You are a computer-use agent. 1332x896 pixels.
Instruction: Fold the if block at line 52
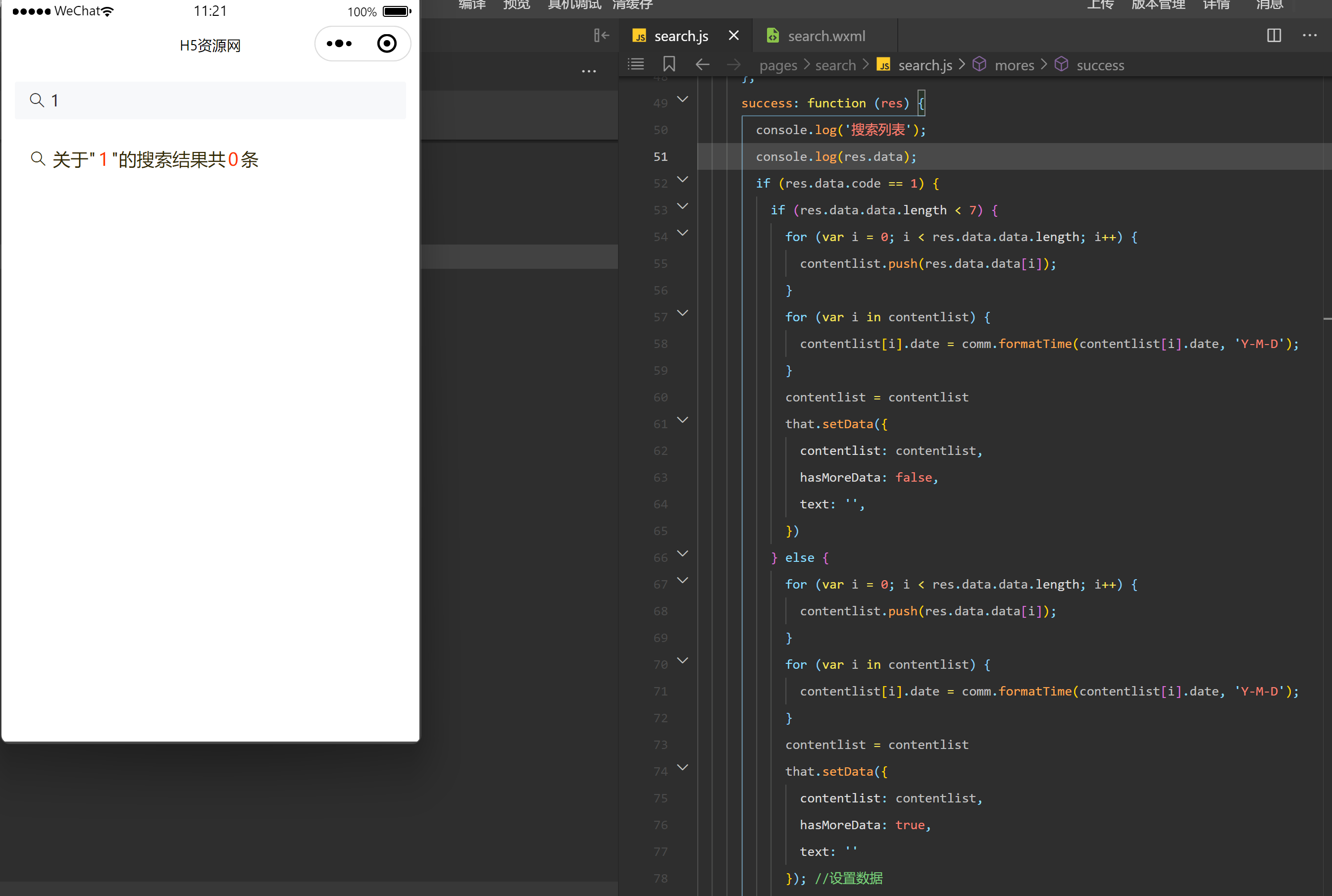(682, 179)
